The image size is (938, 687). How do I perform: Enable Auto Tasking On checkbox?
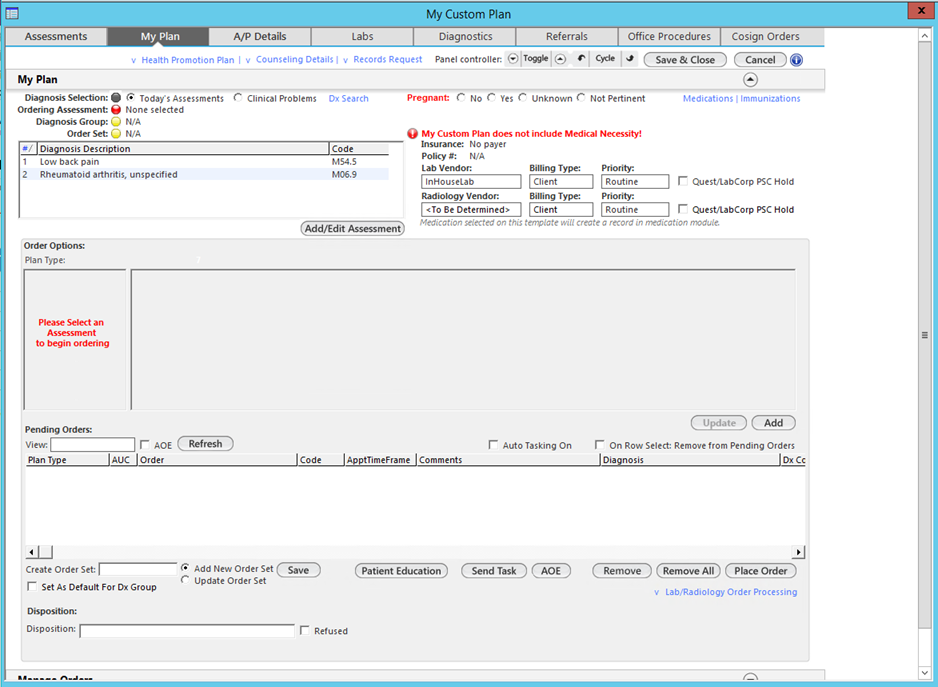[x=493, y=445]
